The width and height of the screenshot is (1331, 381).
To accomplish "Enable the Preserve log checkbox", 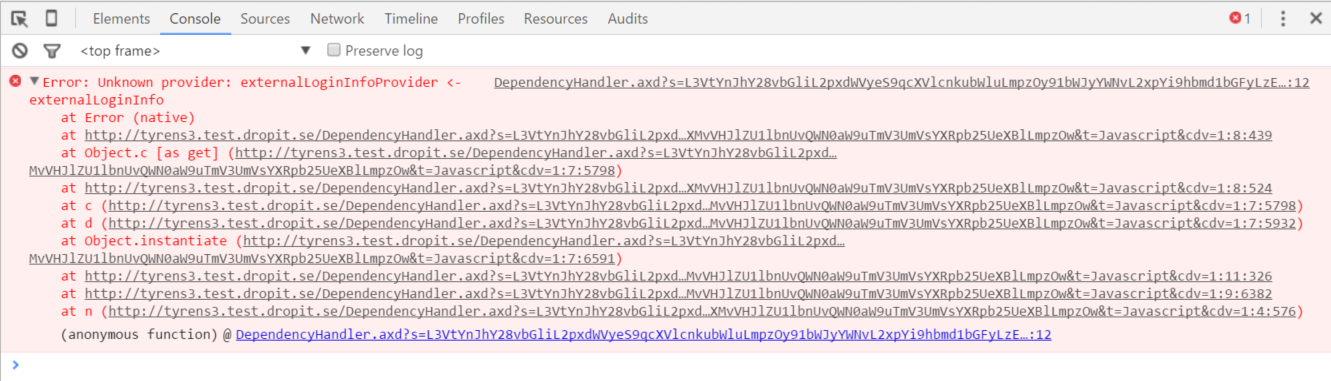I will click(x=335, y=50).
